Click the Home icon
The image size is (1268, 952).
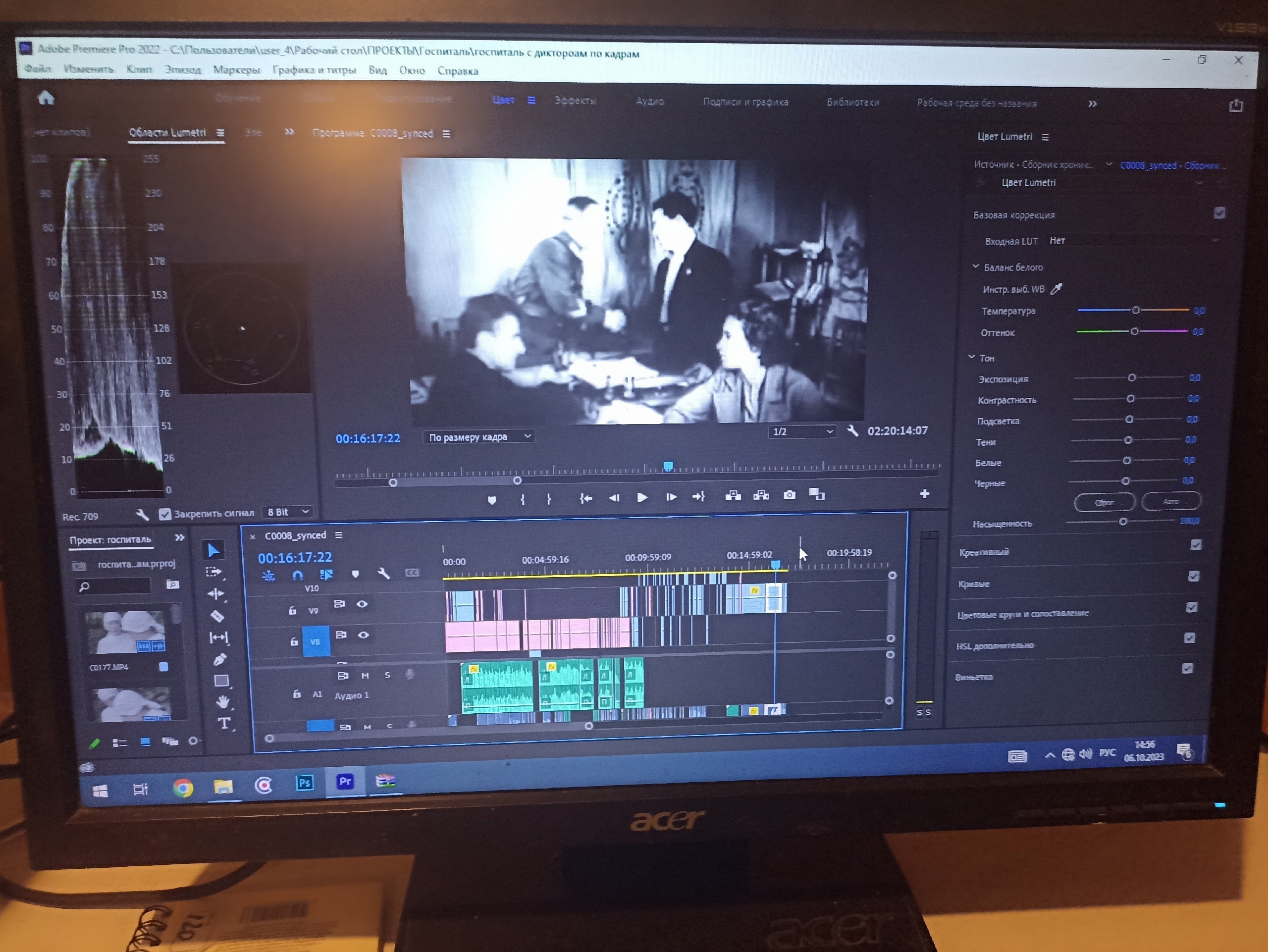coord(46,98)
